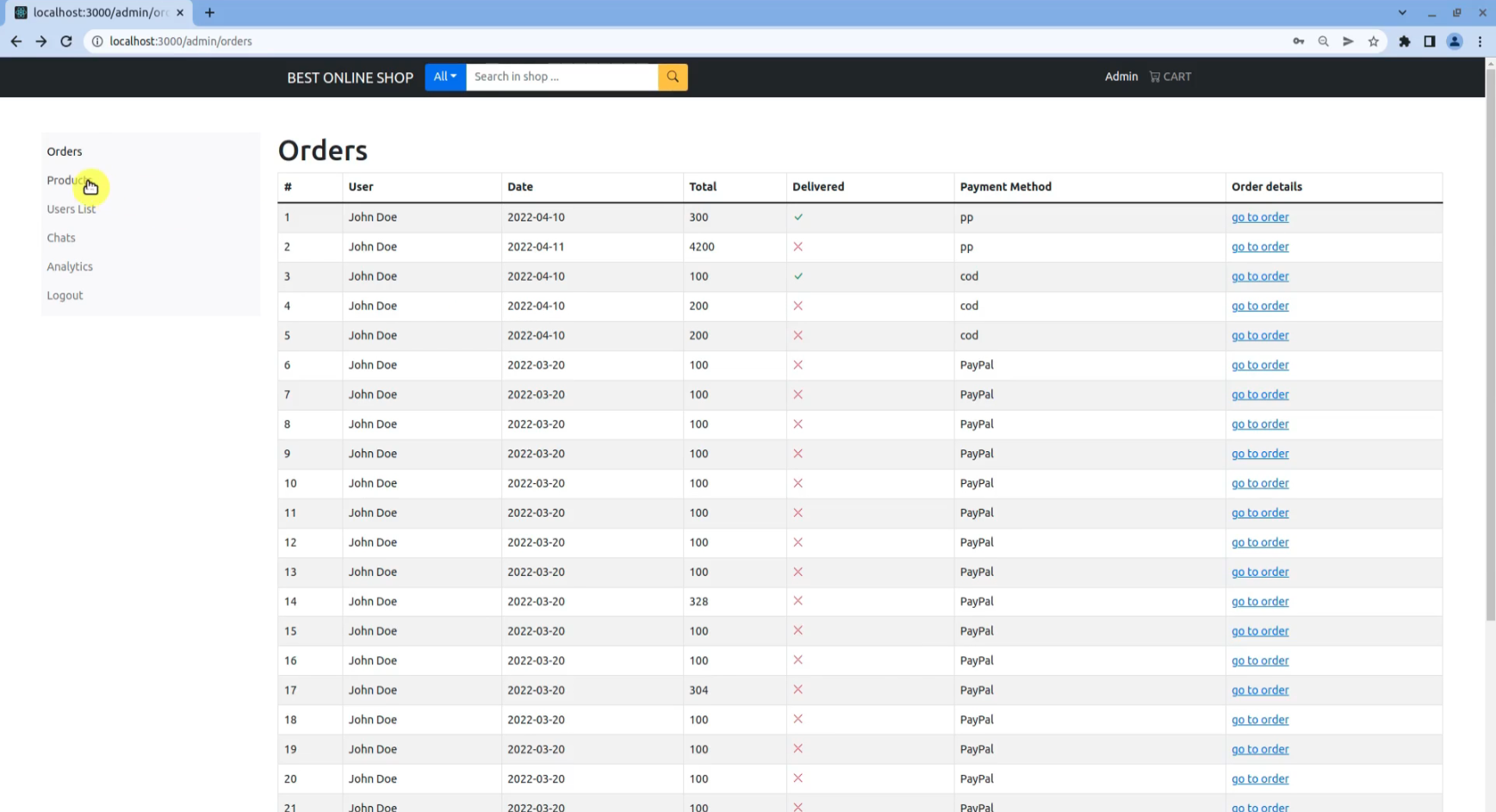Click the extensions puzzle-piece icon
The height and width of the screenshot is (812, 1496).
coord(1404,40)
